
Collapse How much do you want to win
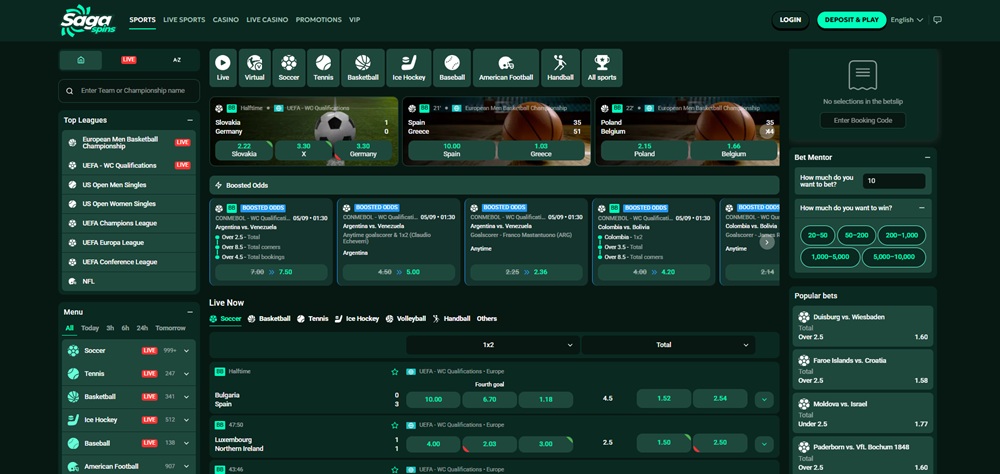[x=922, y=208]
